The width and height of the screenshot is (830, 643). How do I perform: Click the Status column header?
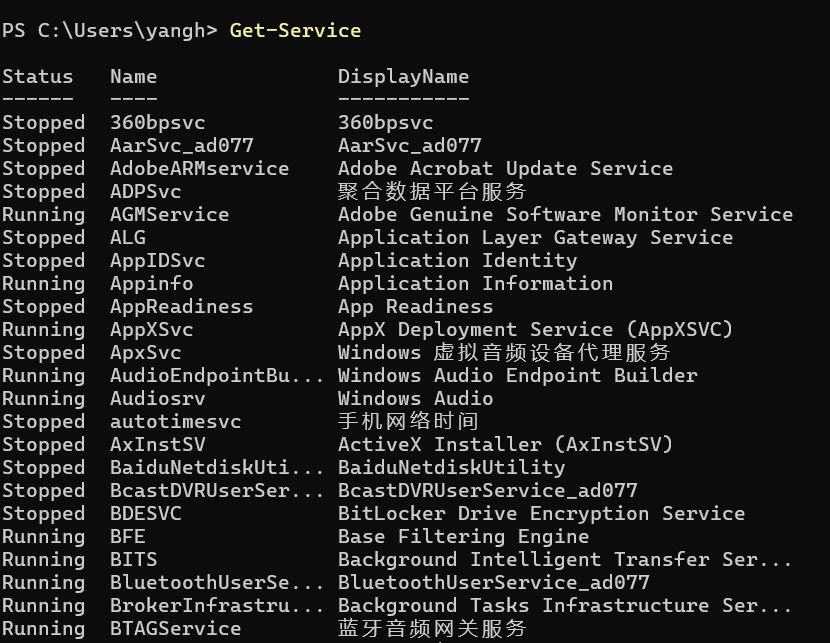[37, 76]
